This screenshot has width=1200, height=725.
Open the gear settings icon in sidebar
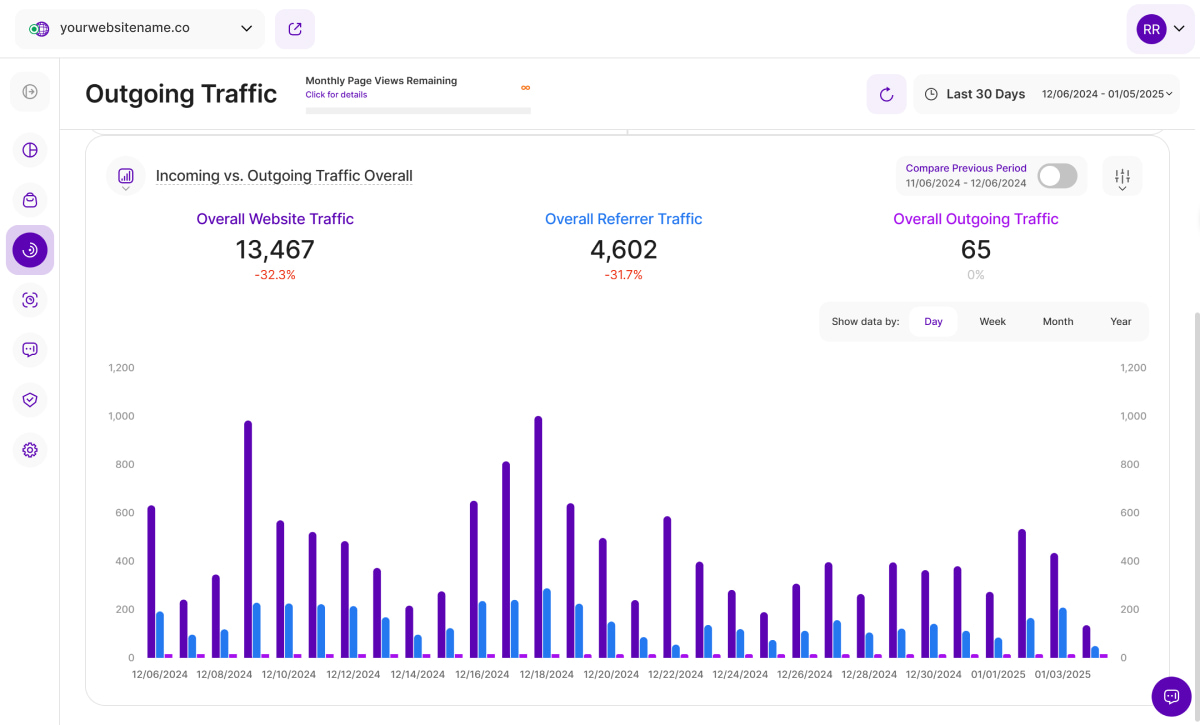point(30,450)
